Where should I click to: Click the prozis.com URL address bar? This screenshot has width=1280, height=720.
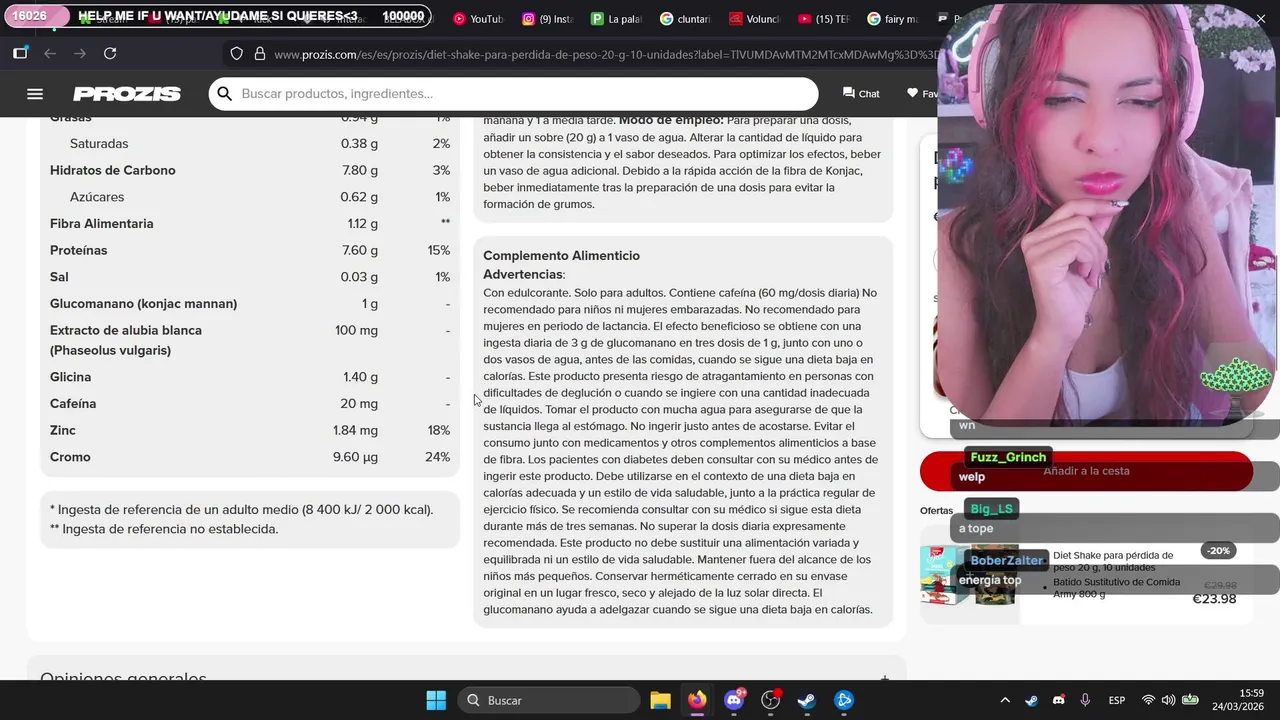pyautogui.click(x=606, y=54)
